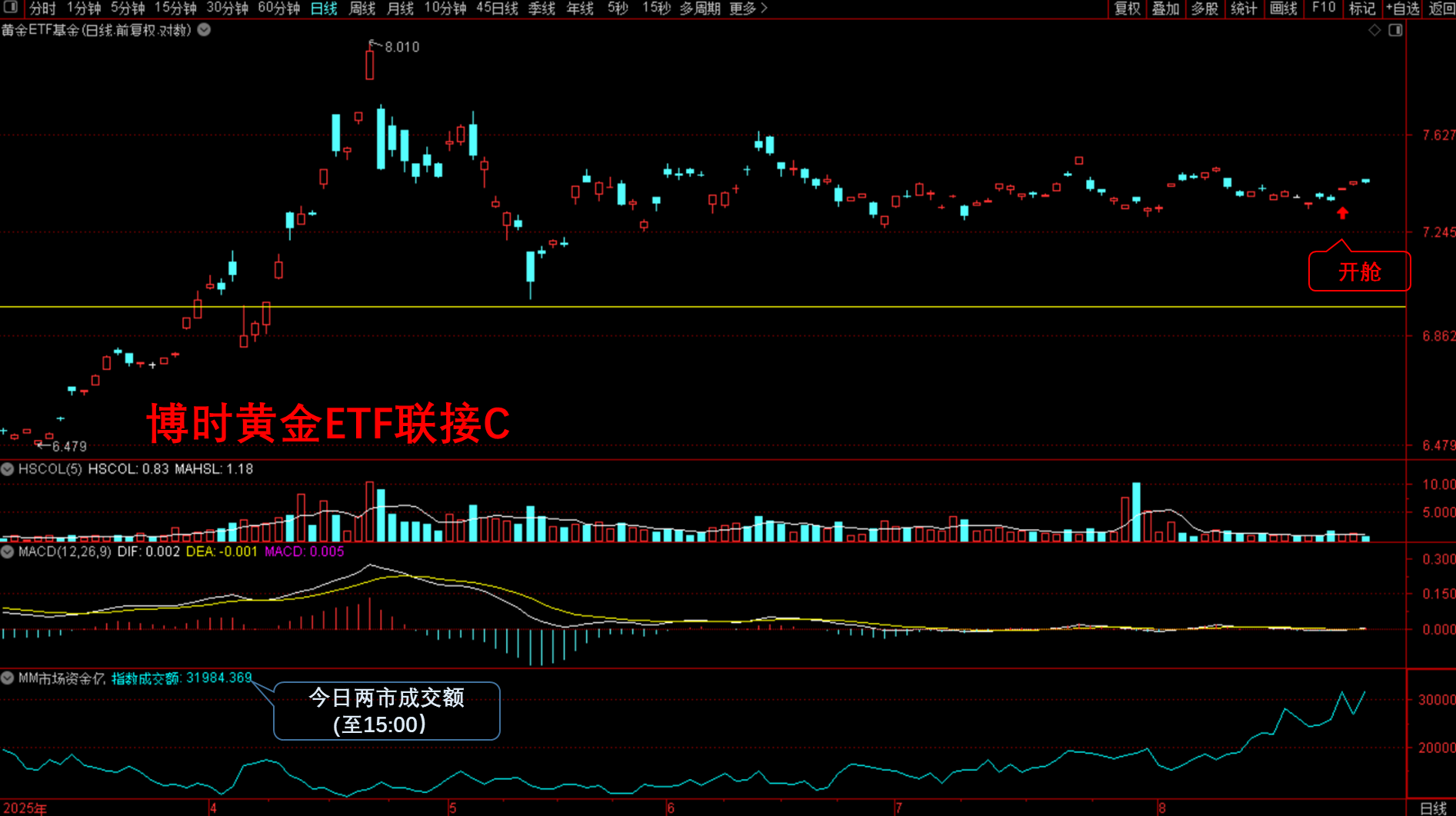Switch to 分时 period tab

click(43, 8)
